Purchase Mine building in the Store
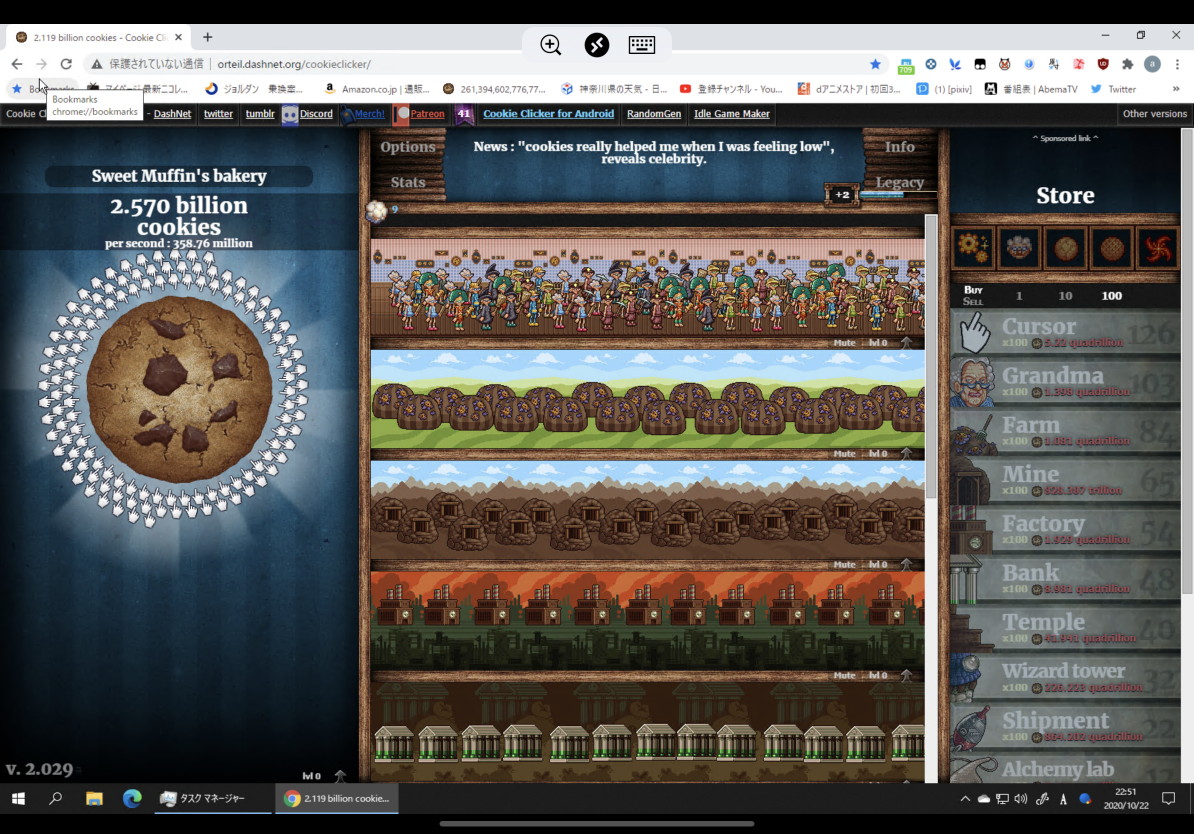The height and width of the screenshot is (834, 1194). [1065, 481]
